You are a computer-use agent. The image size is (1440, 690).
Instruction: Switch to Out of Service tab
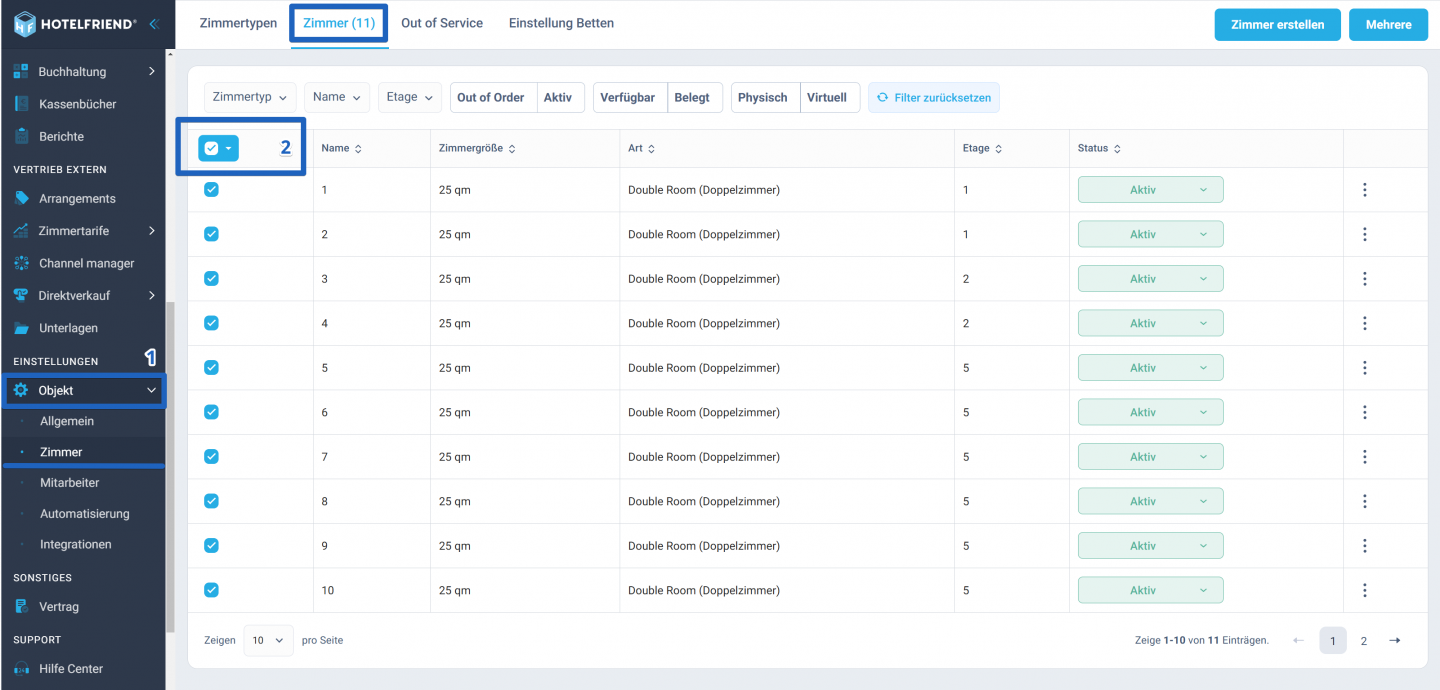tap(442, 23)
